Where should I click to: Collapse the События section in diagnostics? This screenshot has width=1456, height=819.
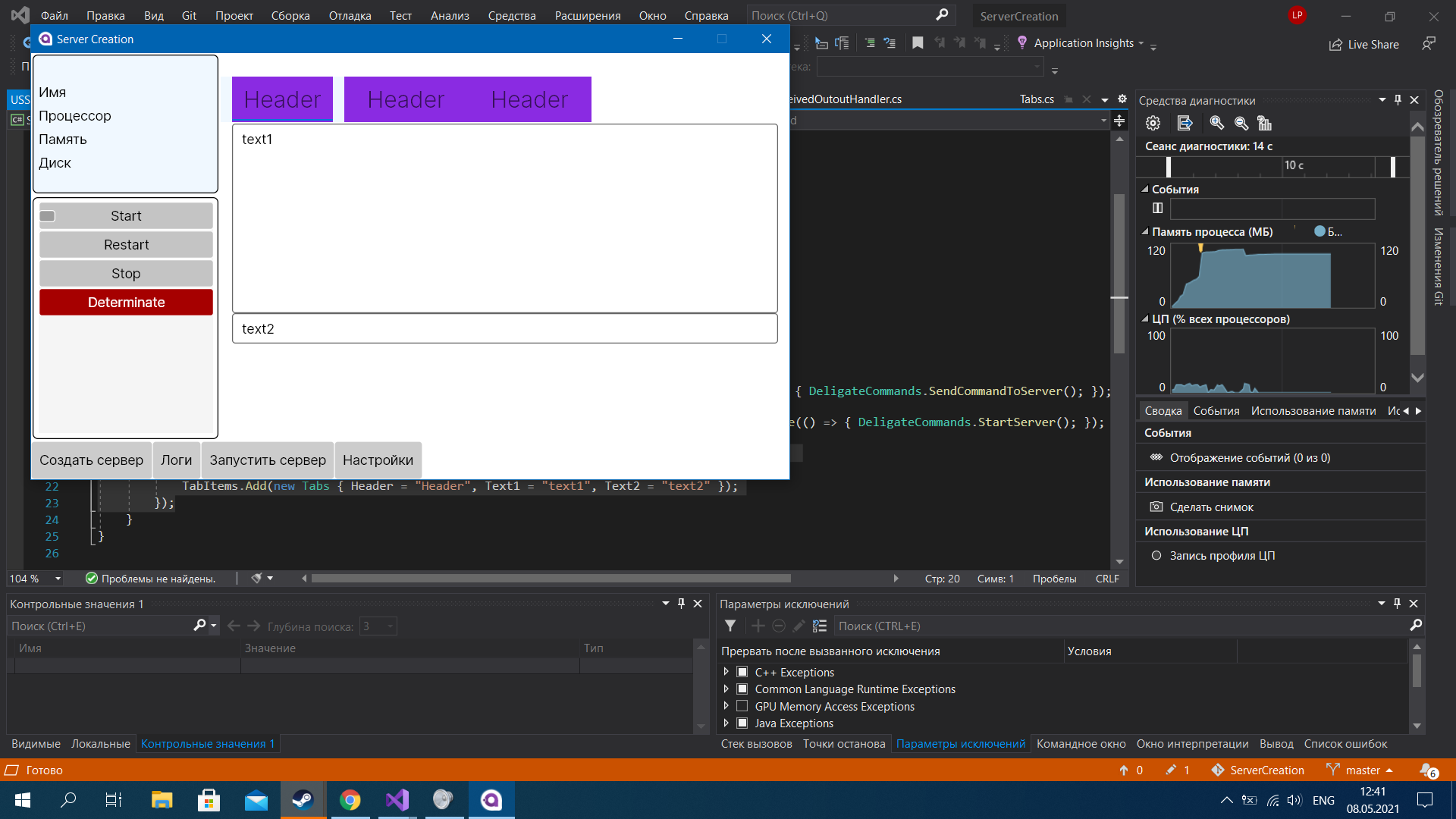coord(1145,189)
